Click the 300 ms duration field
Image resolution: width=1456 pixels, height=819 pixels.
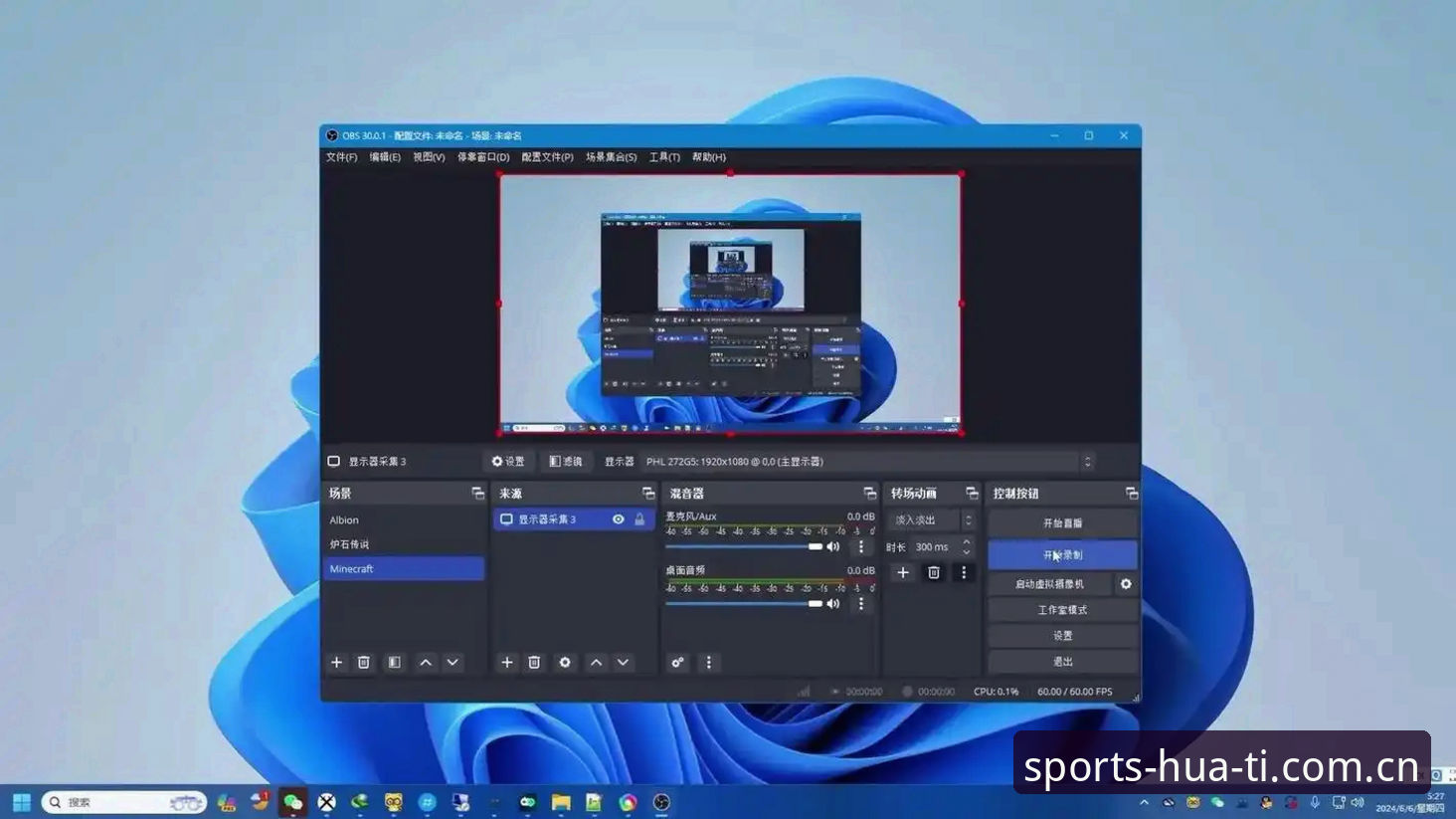pos(934,547)
